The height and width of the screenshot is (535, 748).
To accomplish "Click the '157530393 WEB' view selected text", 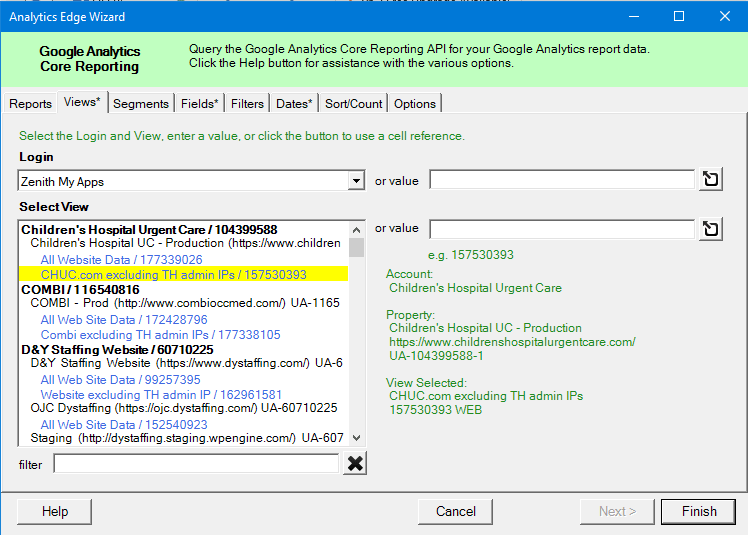I will [436, 410].
